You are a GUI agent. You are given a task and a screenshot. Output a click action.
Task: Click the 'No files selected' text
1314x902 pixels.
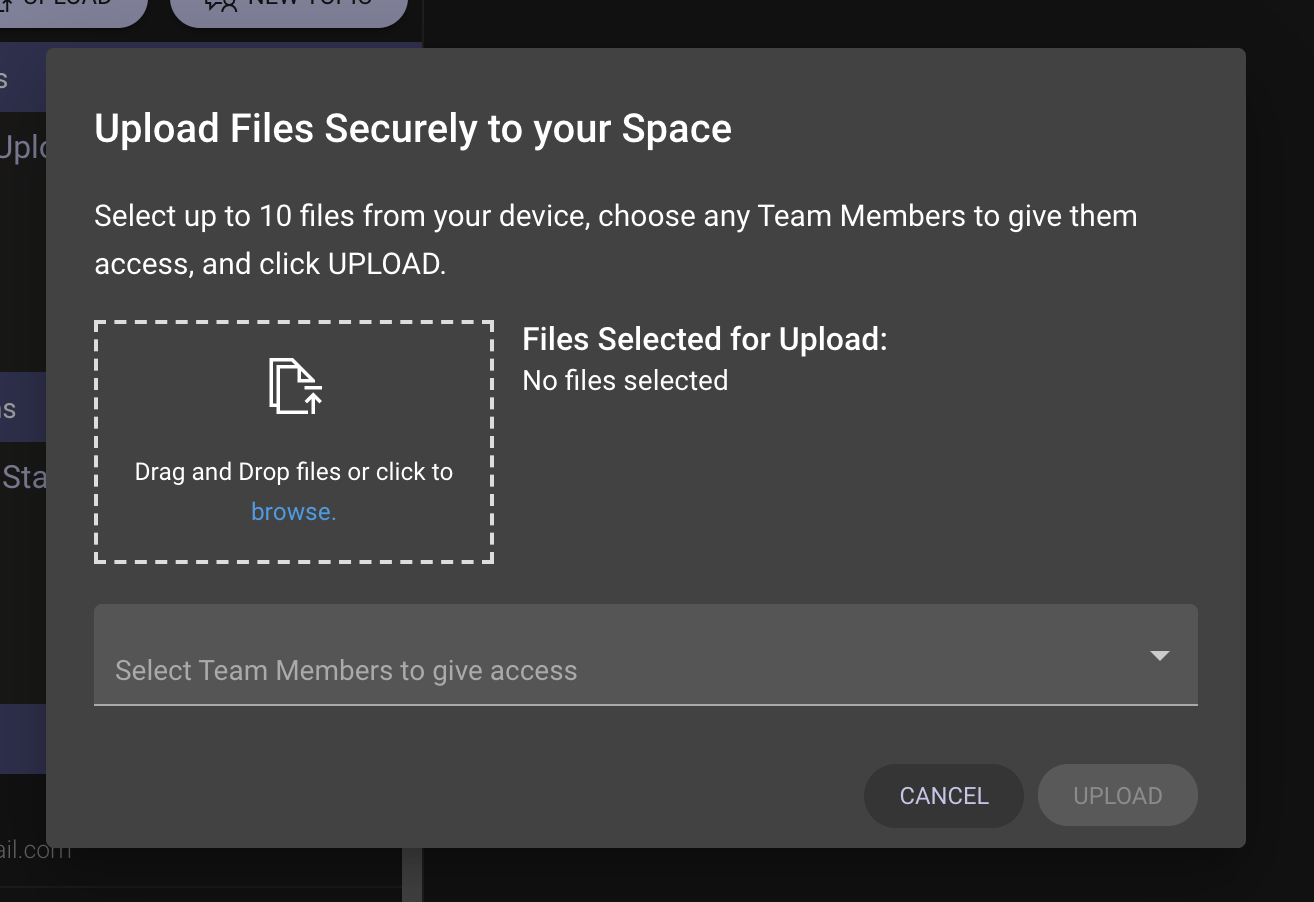click(625, 381)
